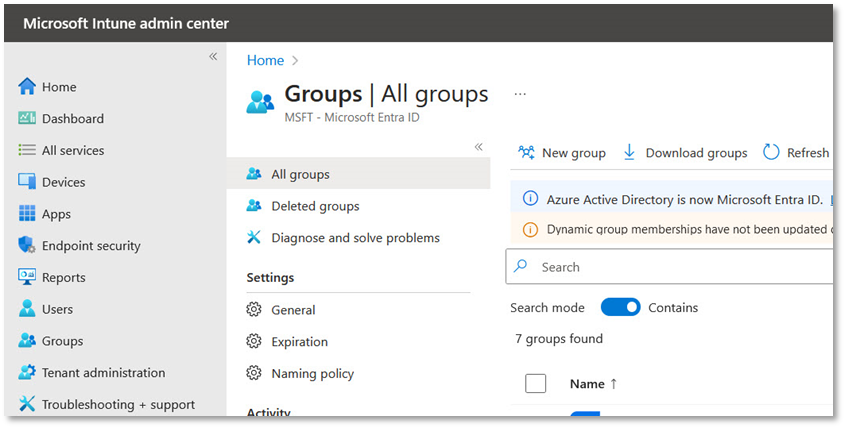
Task: Click in the groups Search field
Action: point(669,266)
